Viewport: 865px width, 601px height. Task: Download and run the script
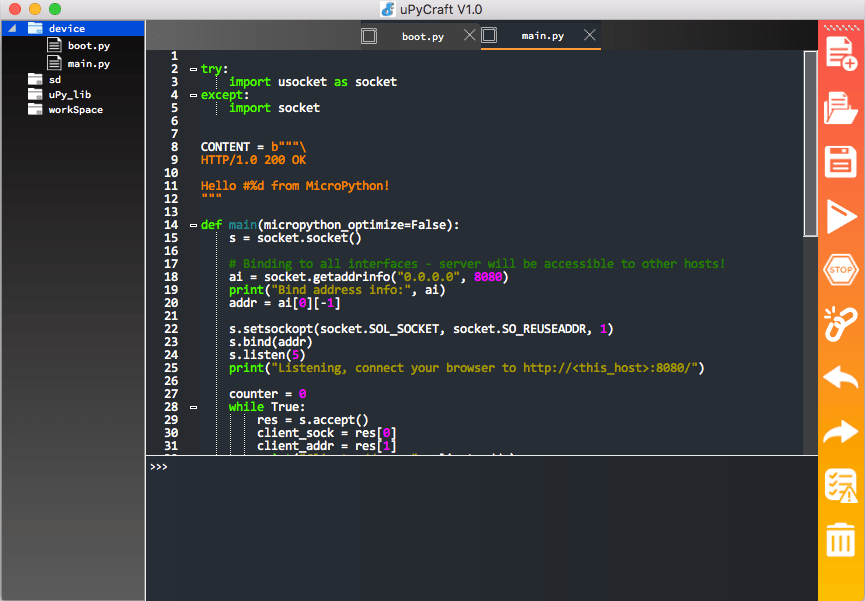click(841, 216)
